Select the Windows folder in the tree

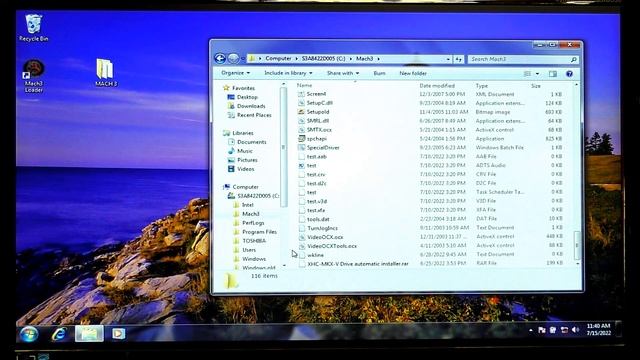(x=254, y=259)
